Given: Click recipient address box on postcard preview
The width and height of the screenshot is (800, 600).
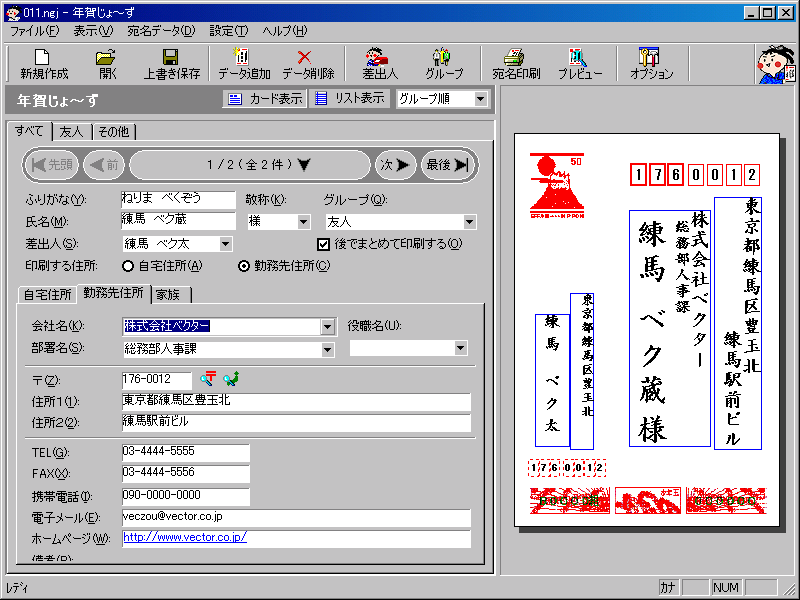Looking at the screenshot, I should pyautogui.click(x=738, y=323).
